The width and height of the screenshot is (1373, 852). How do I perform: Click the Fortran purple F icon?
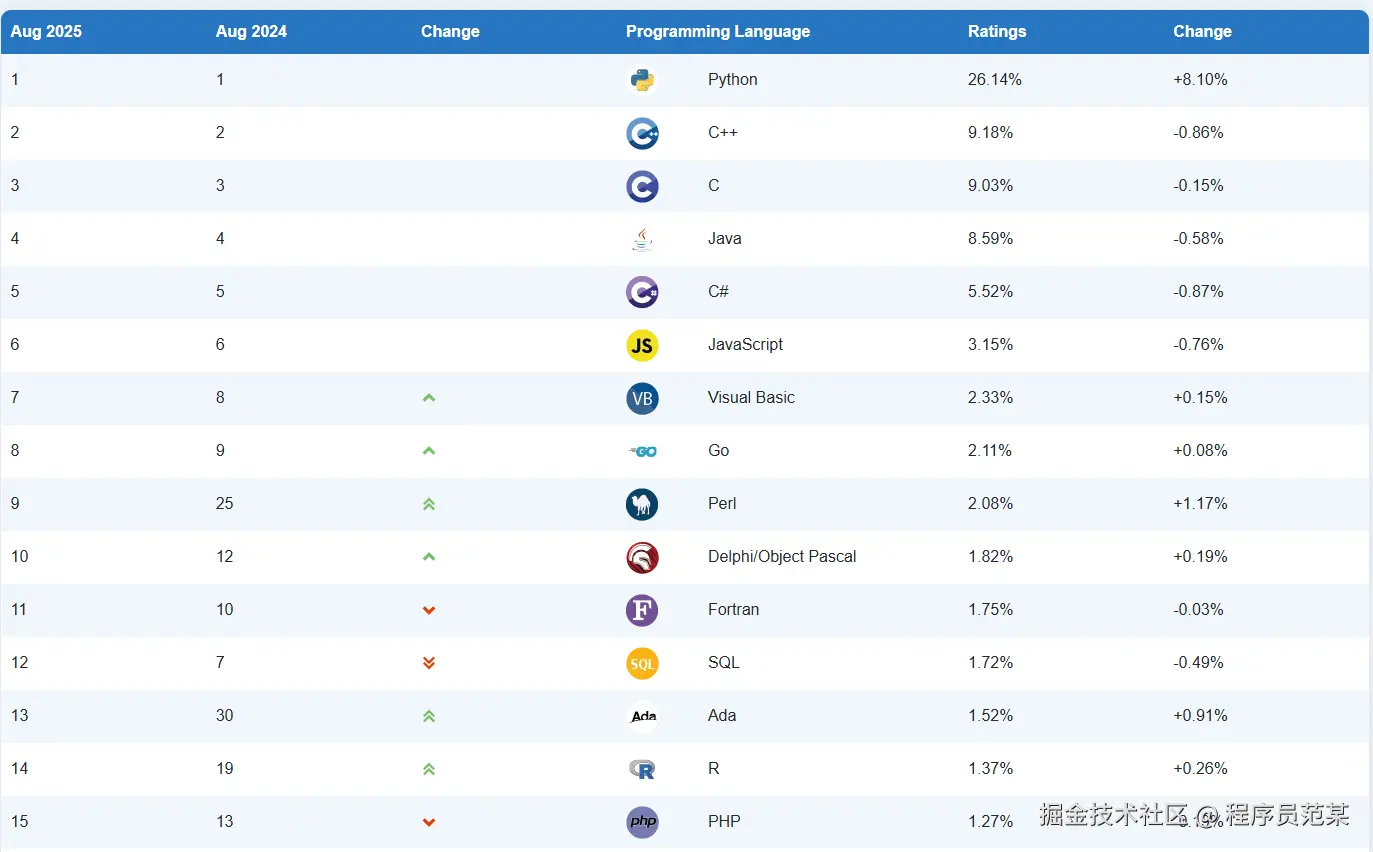click(x=642, y=610)
